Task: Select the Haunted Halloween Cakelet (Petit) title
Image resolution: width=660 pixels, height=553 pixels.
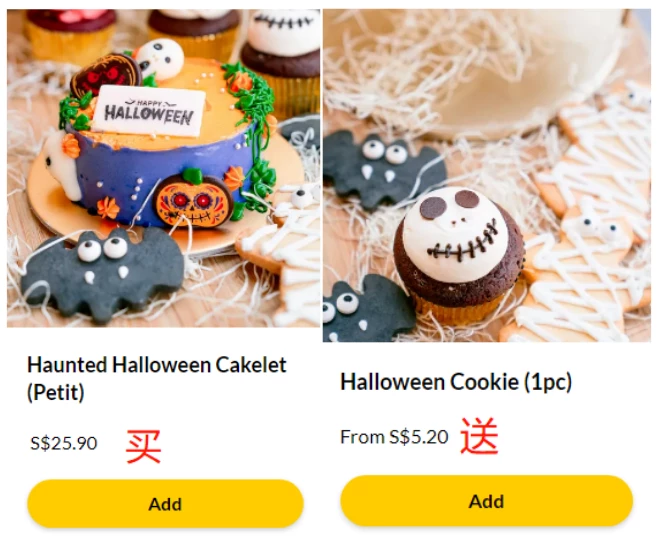Action: click(x=157, y=378)
